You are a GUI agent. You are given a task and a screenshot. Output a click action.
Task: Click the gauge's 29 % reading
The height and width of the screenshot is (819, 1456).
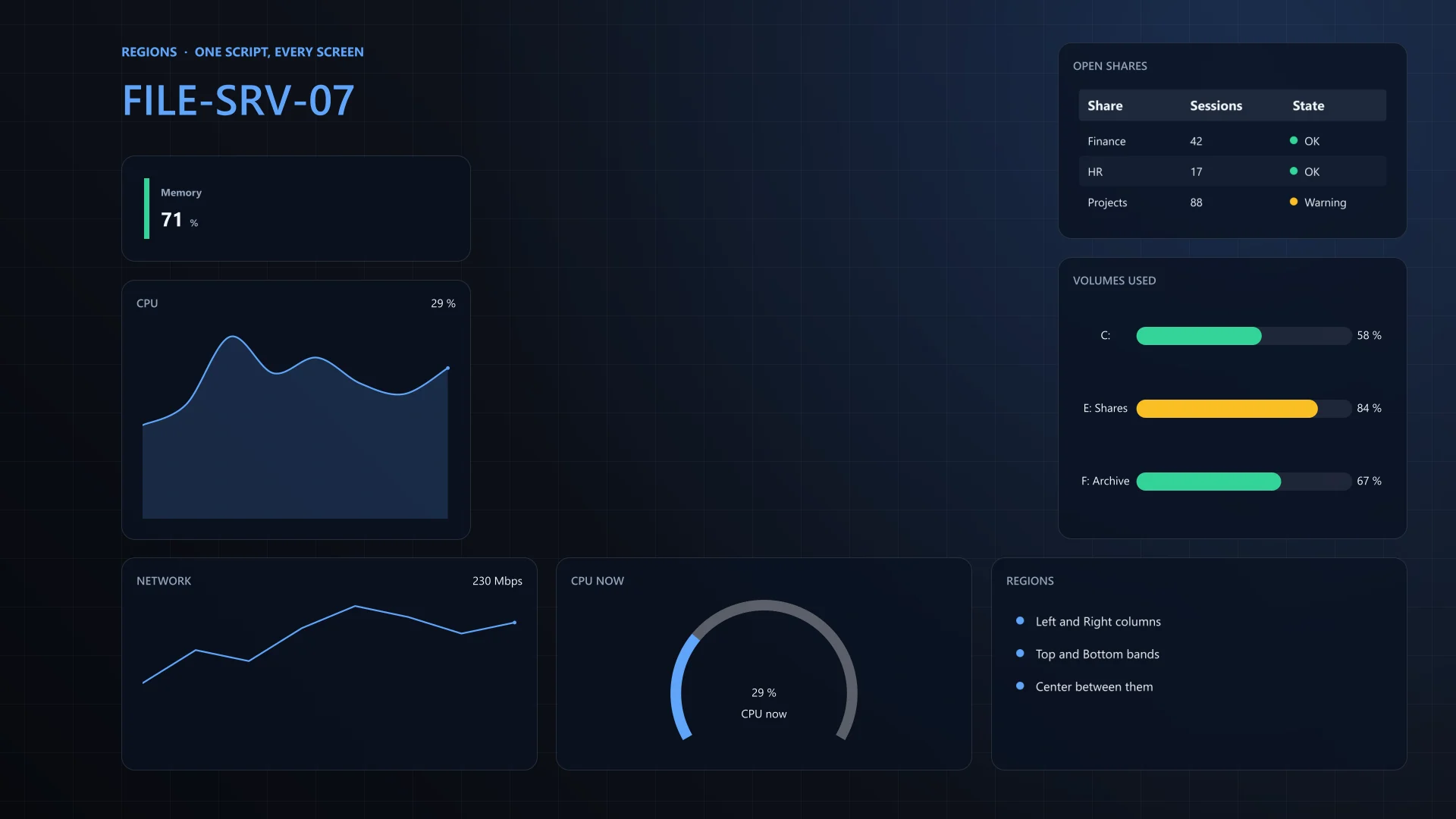[x=764, y=692]
